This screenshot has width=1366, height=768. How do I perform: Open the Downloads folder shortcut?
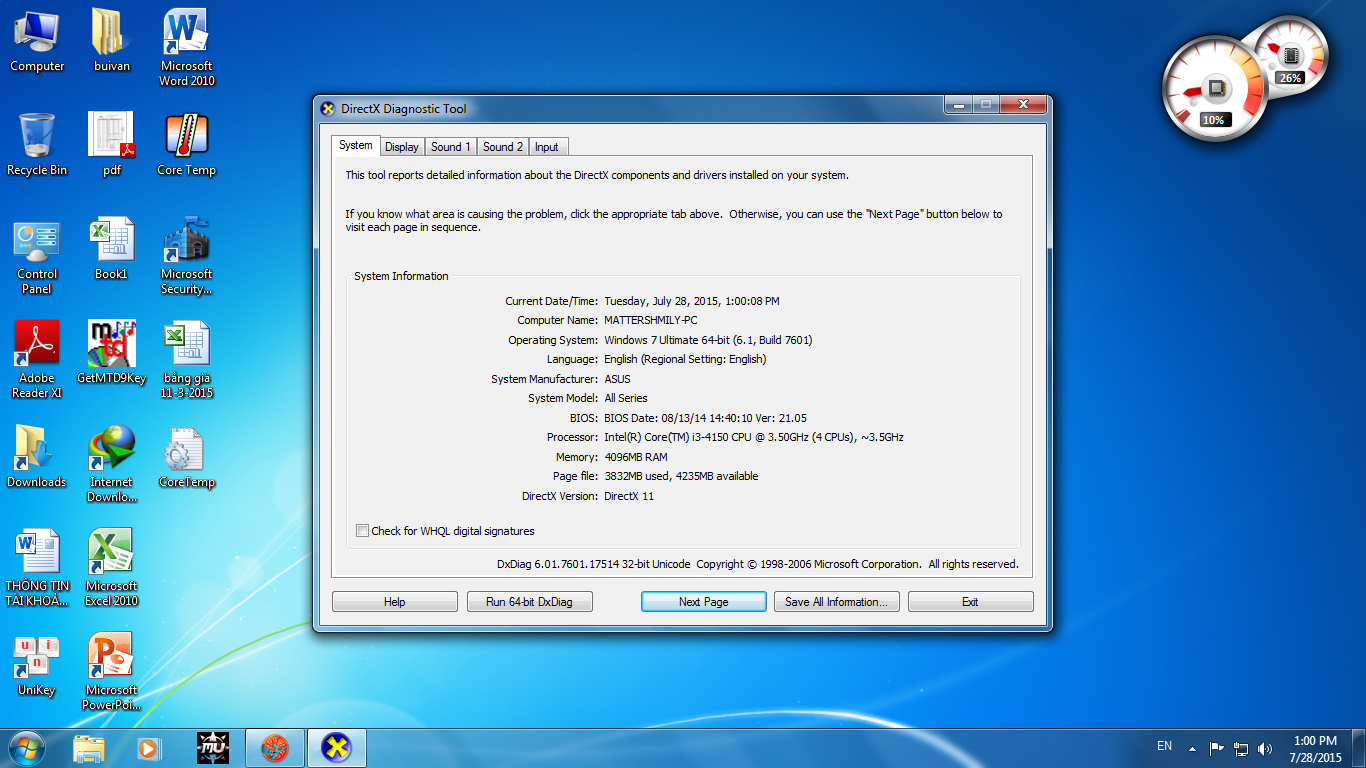[x=37, y=456]
